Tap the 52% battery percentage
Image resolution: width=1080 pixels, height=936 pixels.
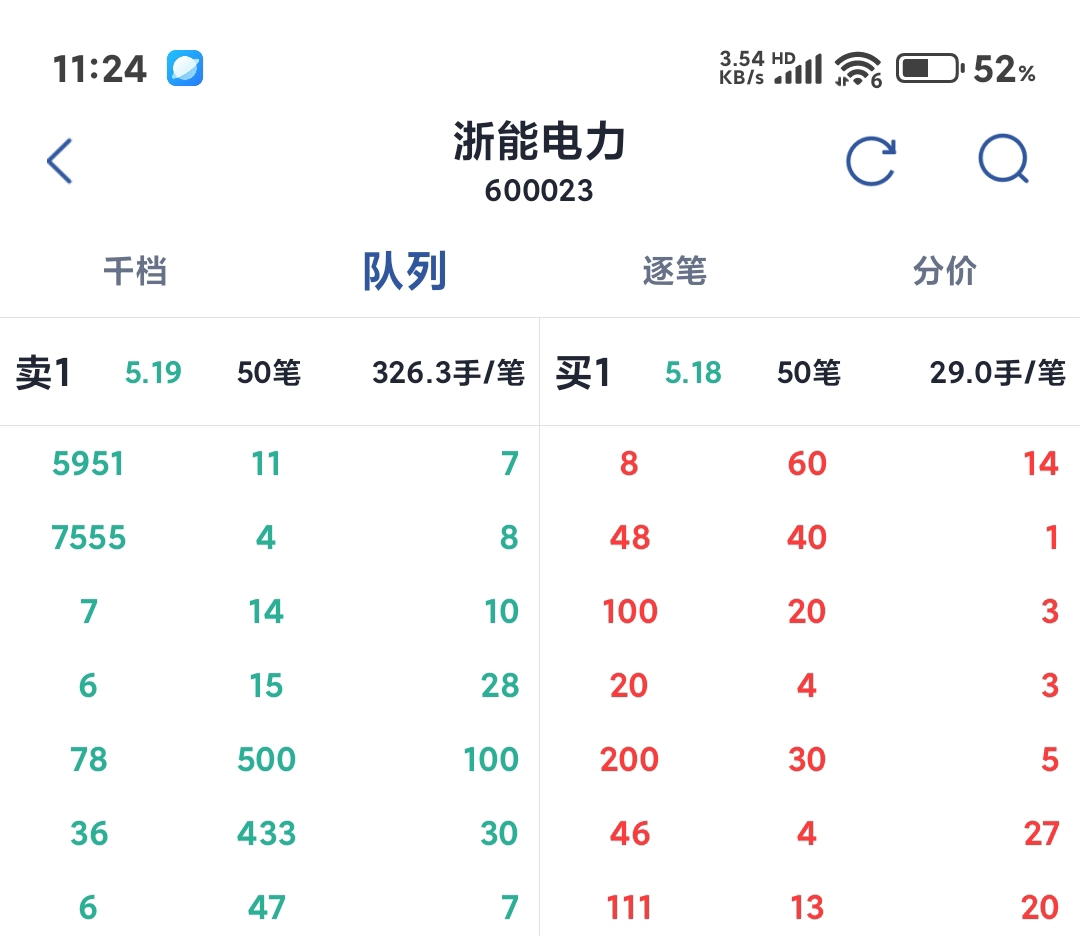pyautogui.click(x=1004, y=70)
